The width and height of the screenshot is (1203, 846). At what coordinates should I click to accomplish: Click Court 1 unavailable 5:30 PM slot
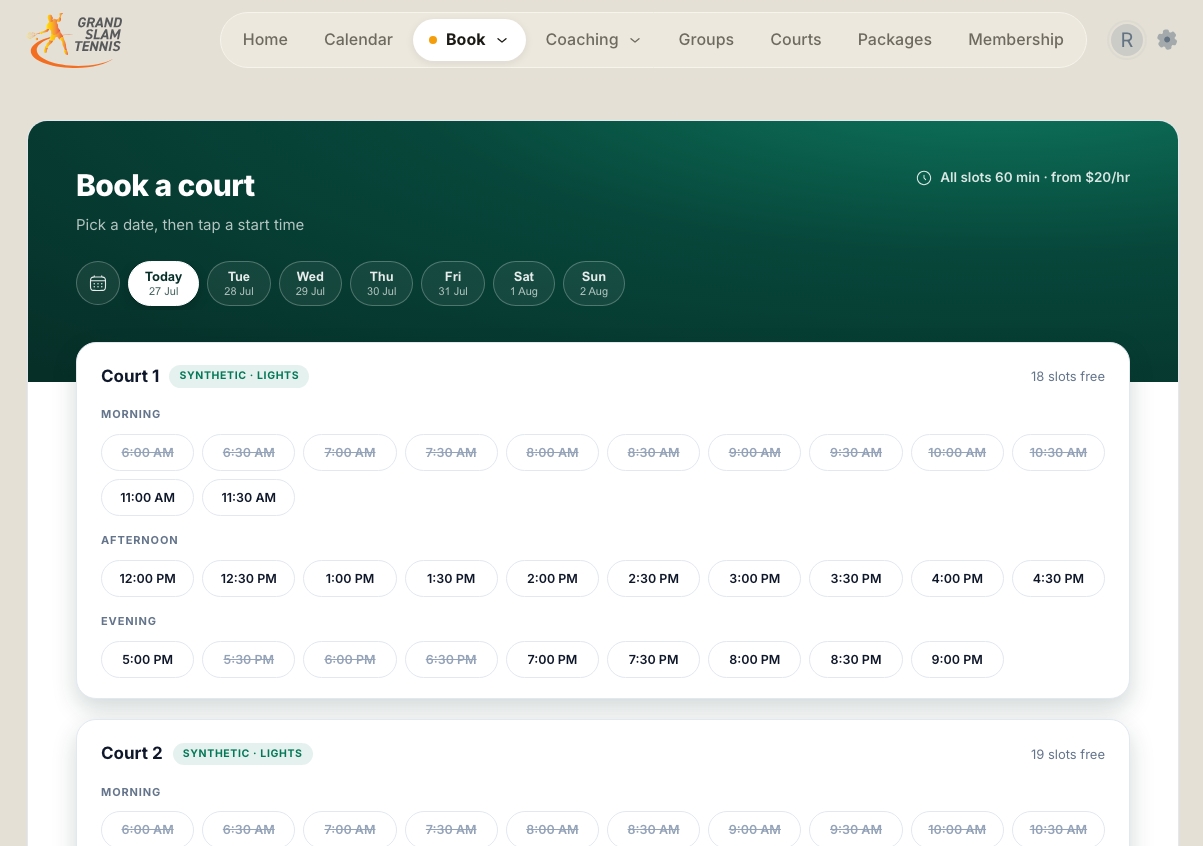point(248,659)
